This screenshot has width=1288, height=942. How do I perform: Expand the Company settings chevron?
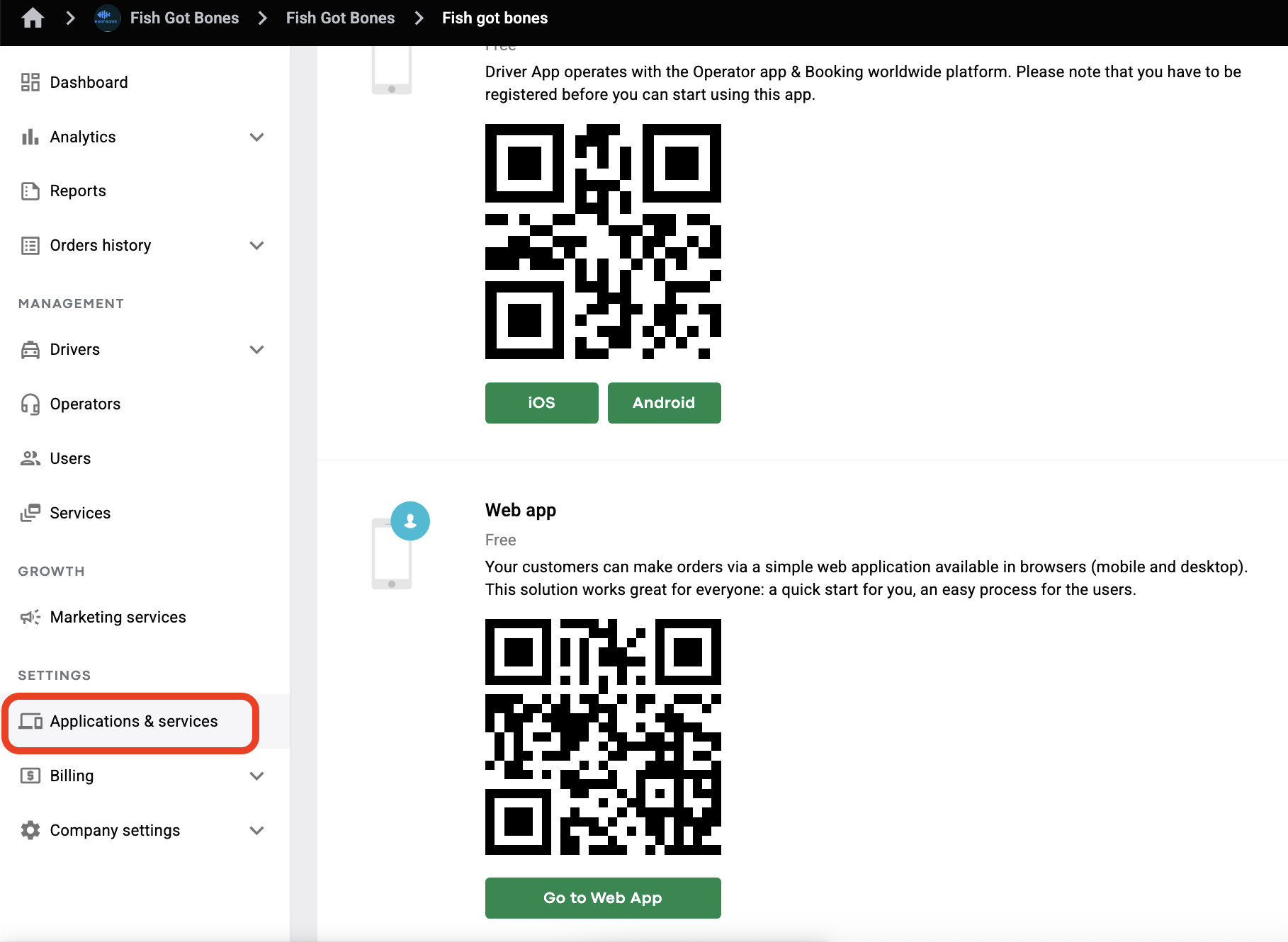(257, 830)
